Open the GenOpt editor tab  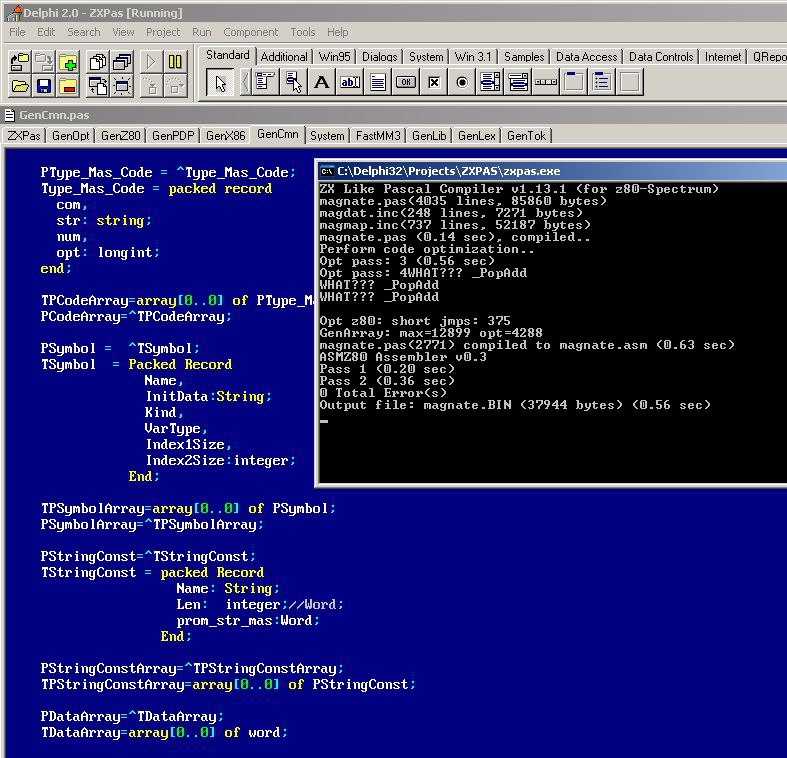(x=71, y=136)
